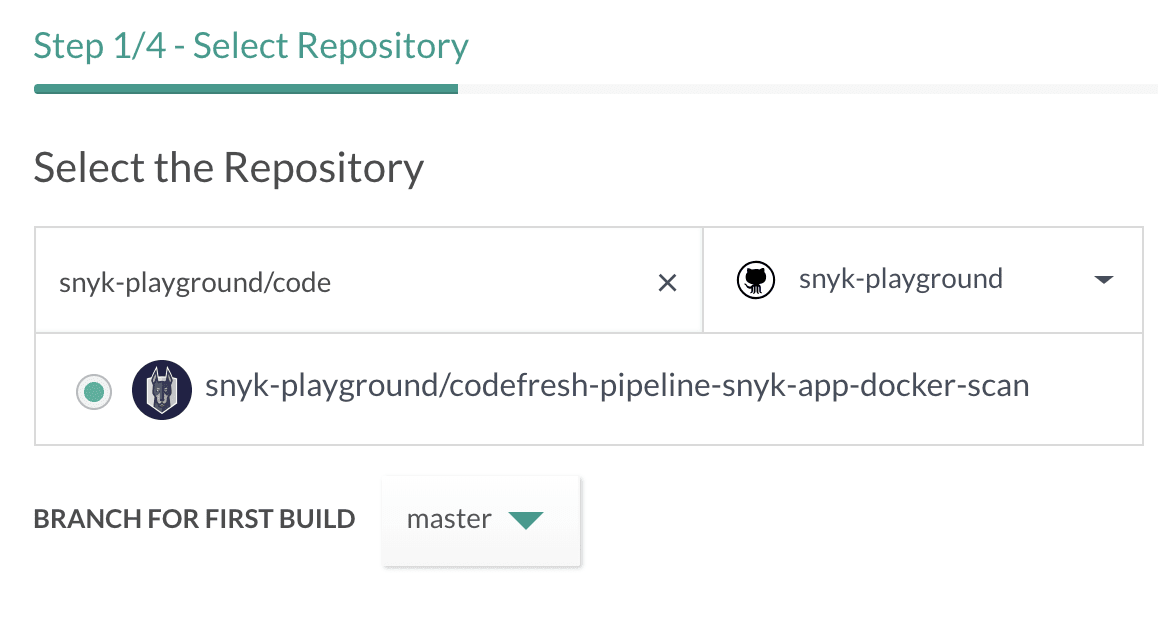
Task: Expand organization list via caret arrow
Action: click(x=1103, y=279)
